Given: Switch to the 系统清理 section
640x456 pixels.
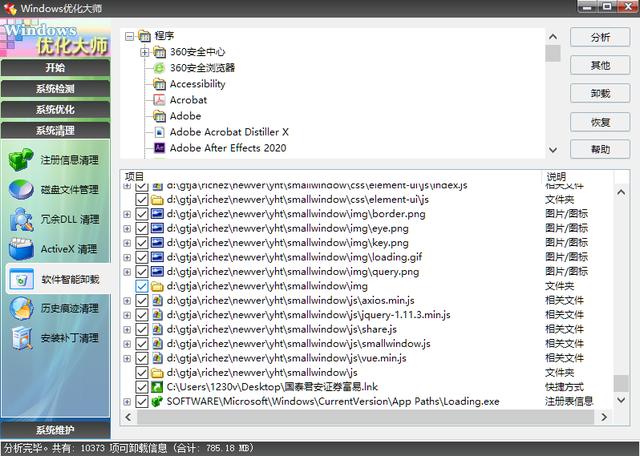Looking at the screenshot, I should coord(56,130).
